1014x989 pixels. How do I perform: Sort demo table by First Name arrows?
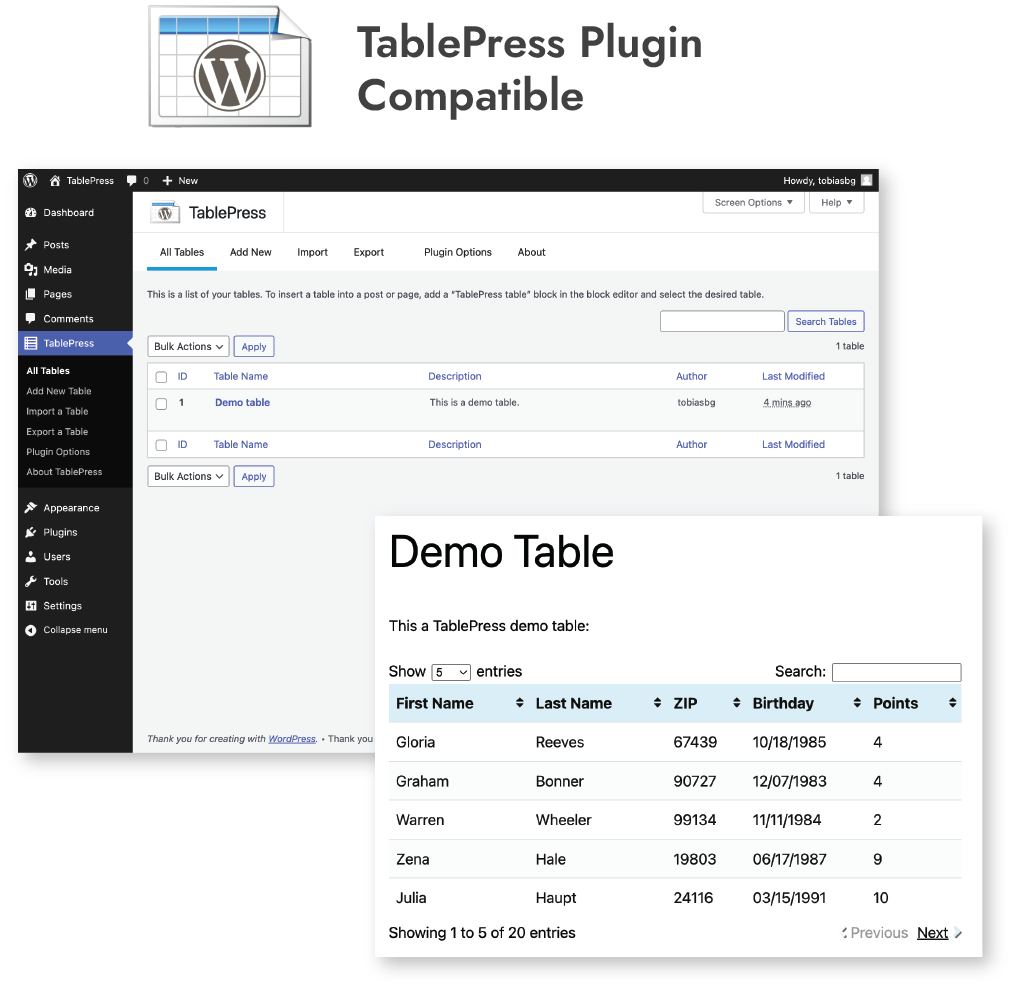[519, 703]
